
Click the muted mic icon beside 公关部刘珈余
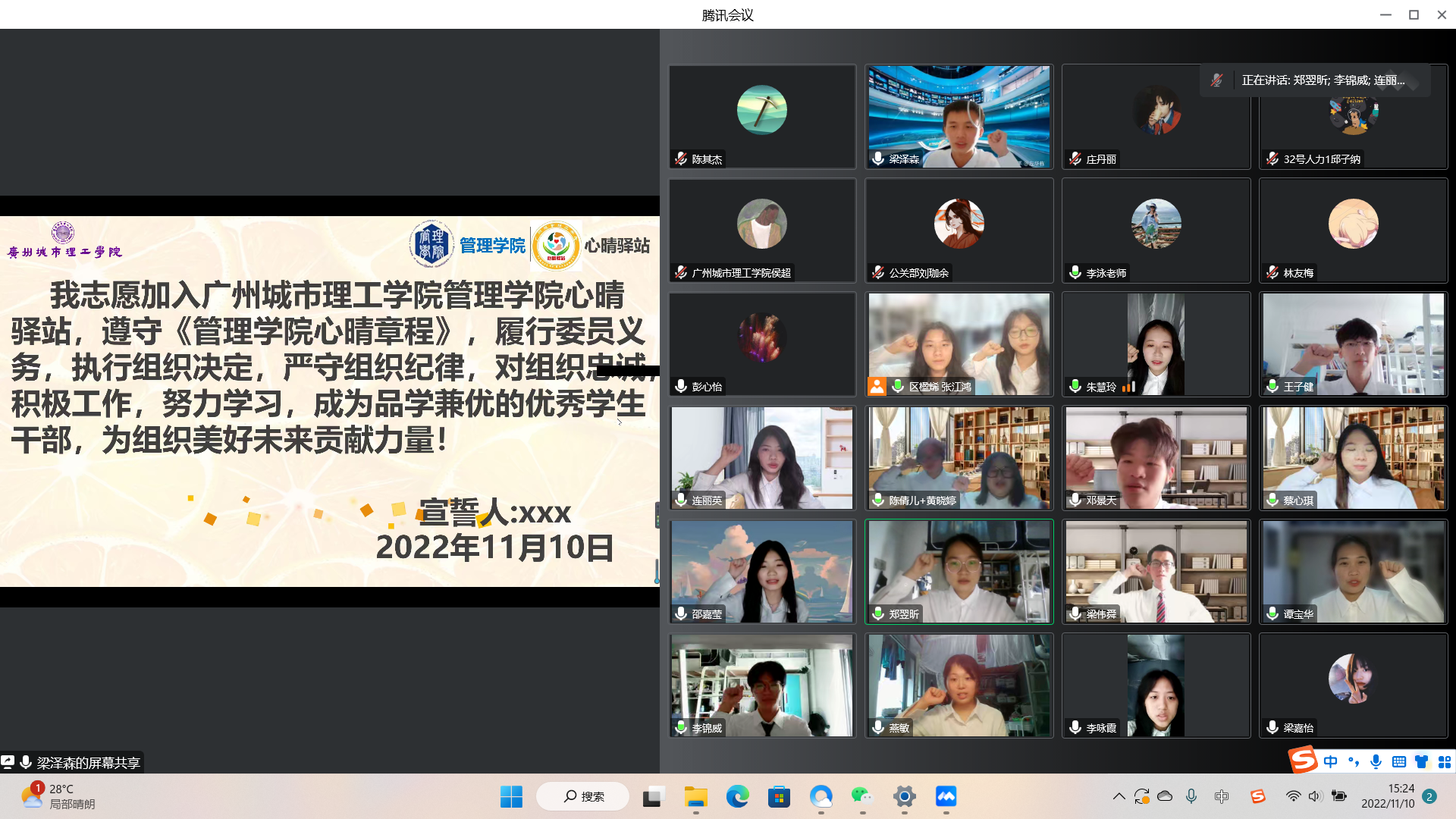click(x=878, y=272)
